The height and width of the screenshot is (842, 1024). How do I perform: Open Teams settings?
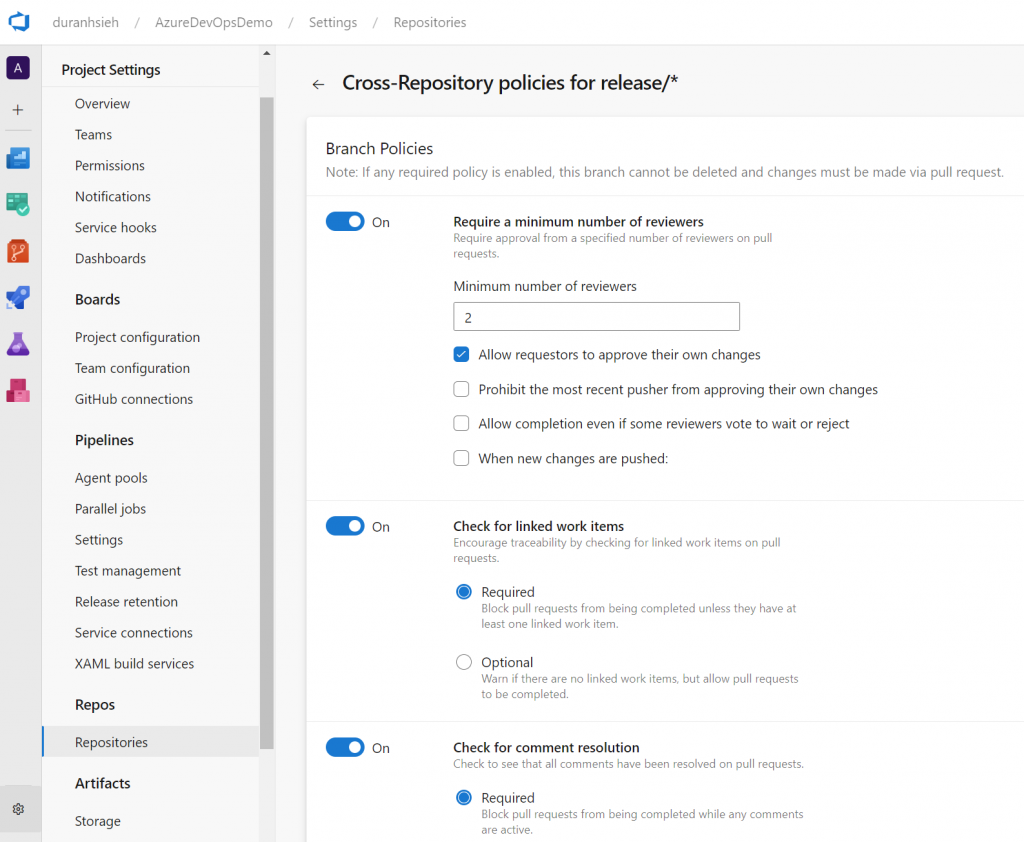[x=93, y=135]
